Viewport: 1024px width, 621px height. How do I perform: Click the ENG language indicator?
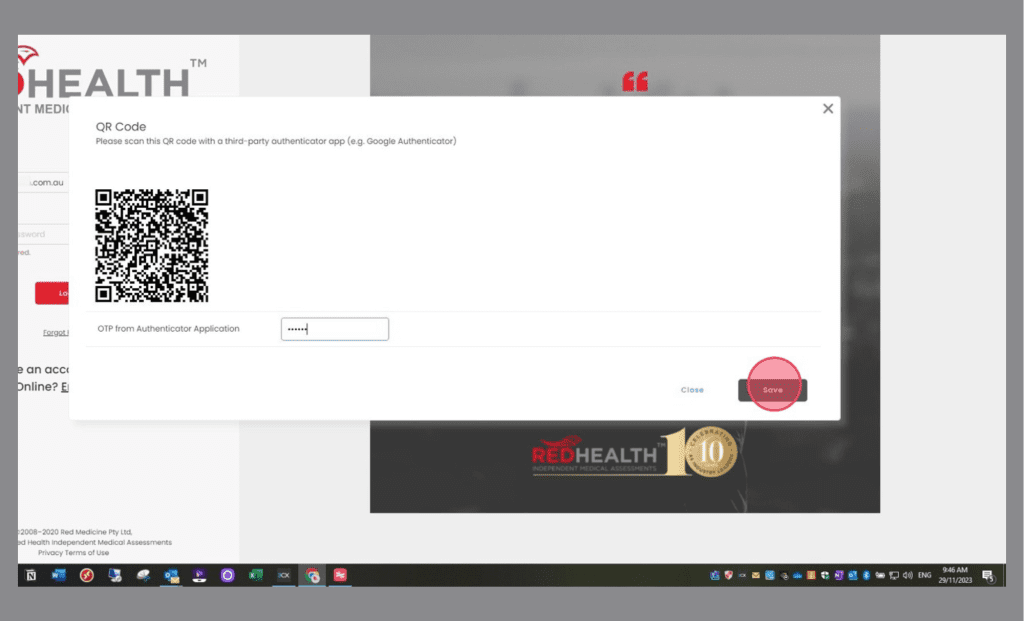925,576
